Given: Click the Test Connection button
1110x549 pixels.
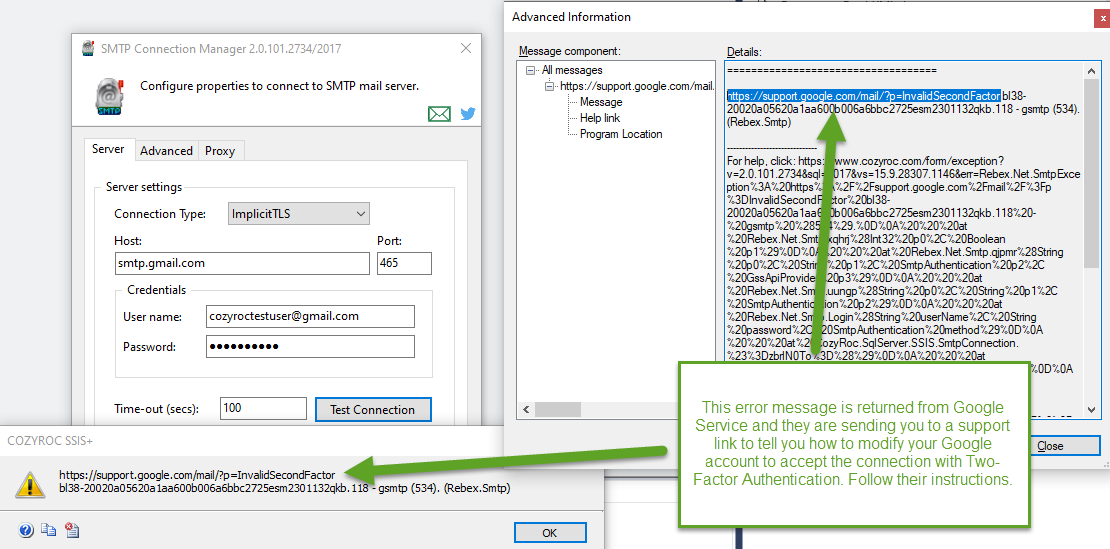Looking at the screenshot, I should [373, 410].
